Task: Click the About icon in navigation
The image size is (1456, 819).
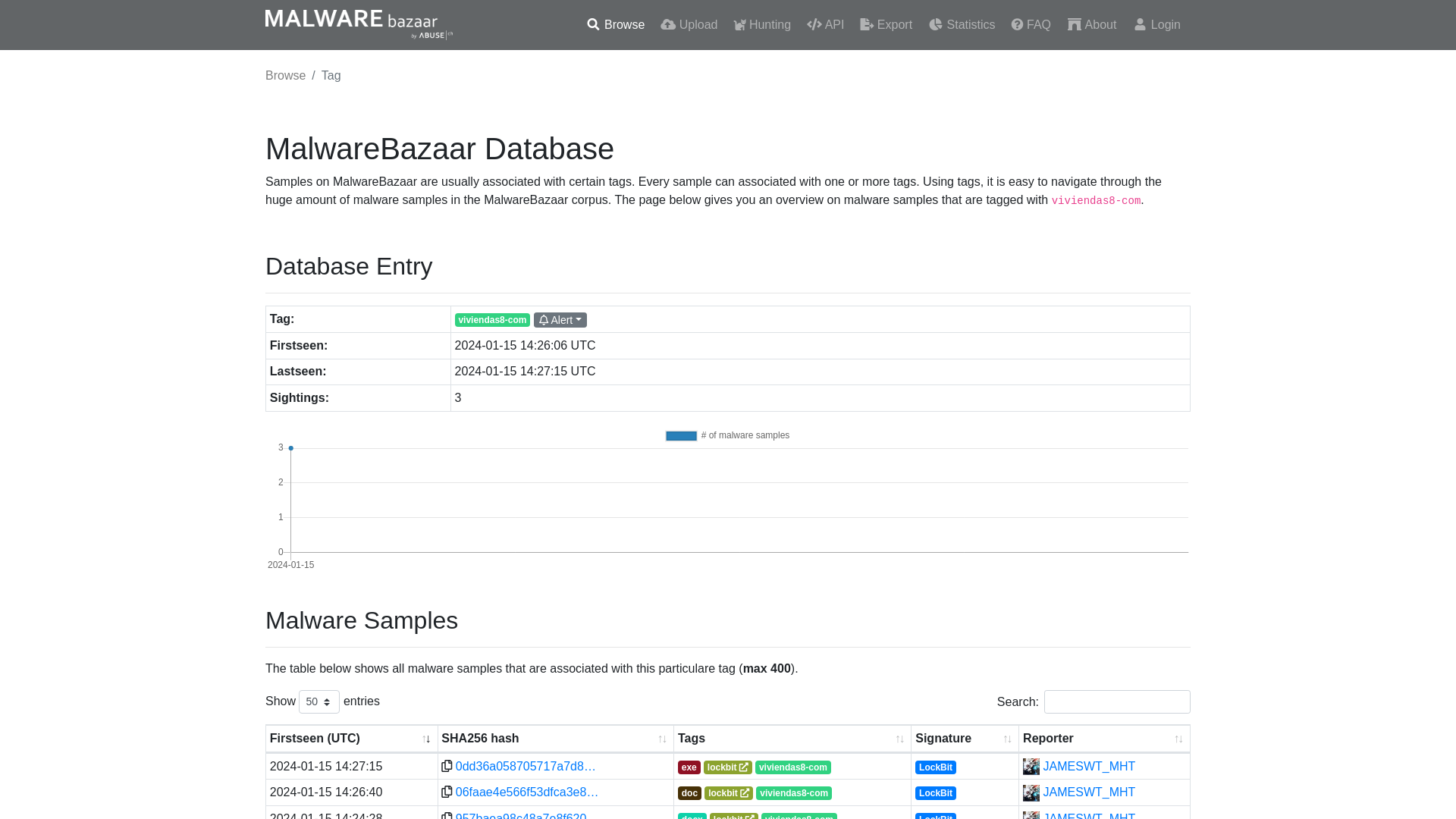Action: tap(1074, 24)
